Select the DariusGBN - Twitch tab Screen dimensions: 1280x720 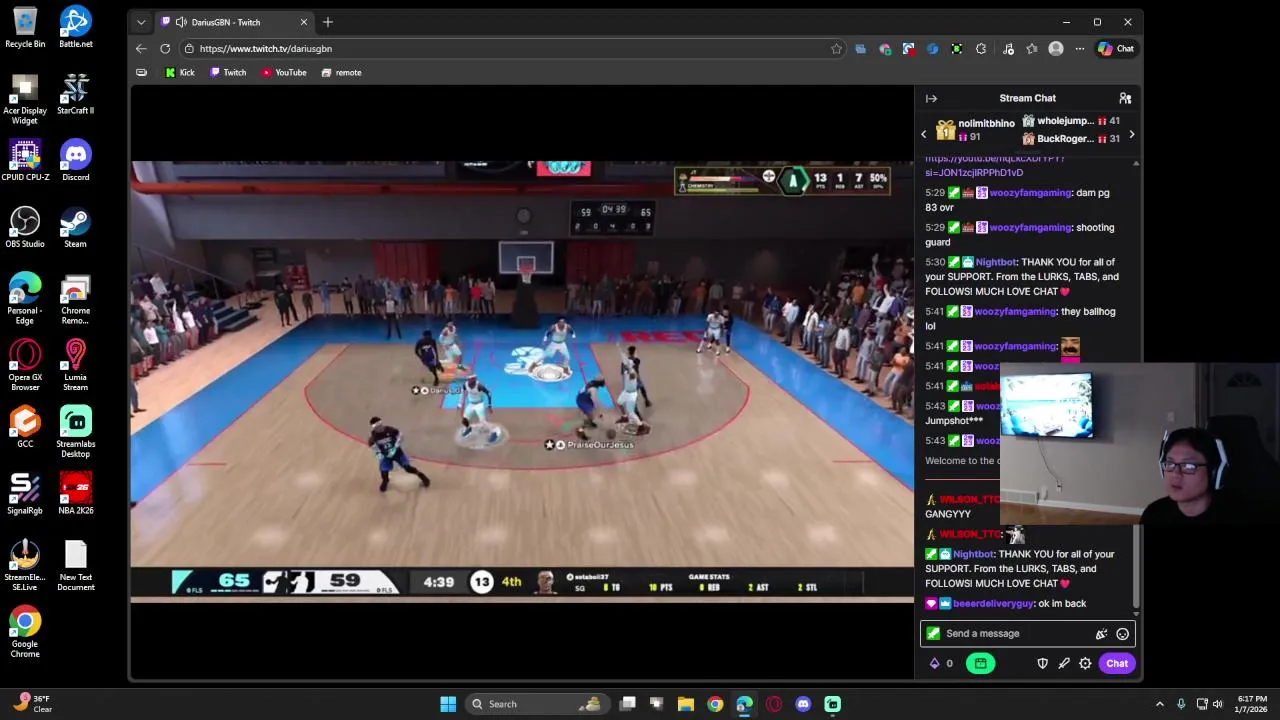(x=233, y=22)
